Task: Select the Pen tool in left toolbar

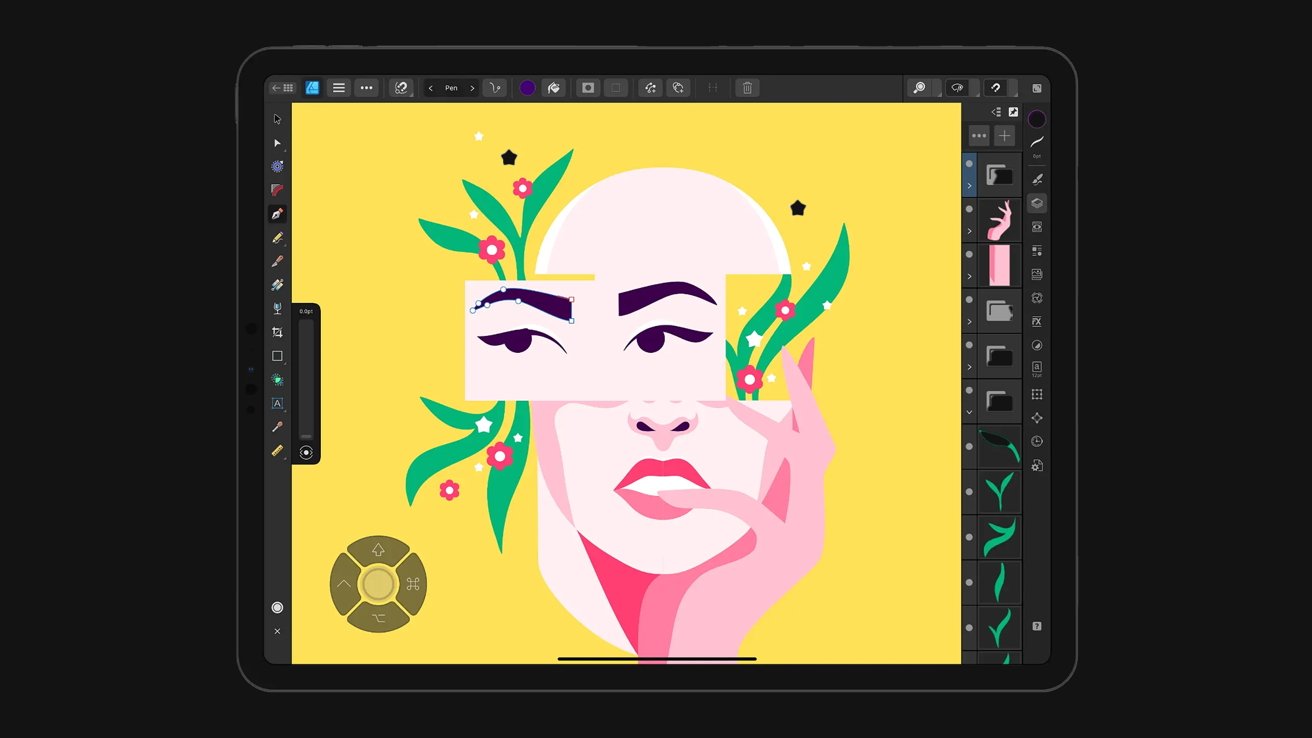Action: pyautogui.click(x=277, y=214)
